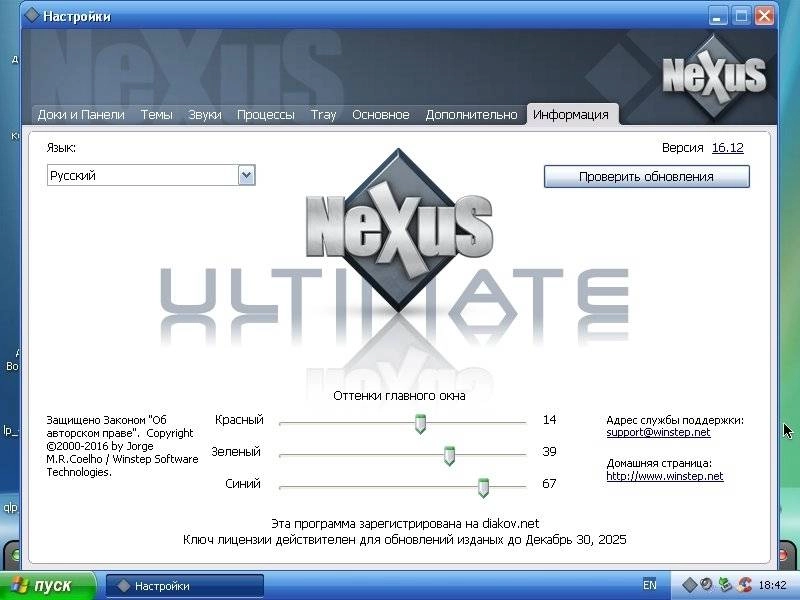
Task: Click the Проверить обновления button
Action: coord(646,177)
